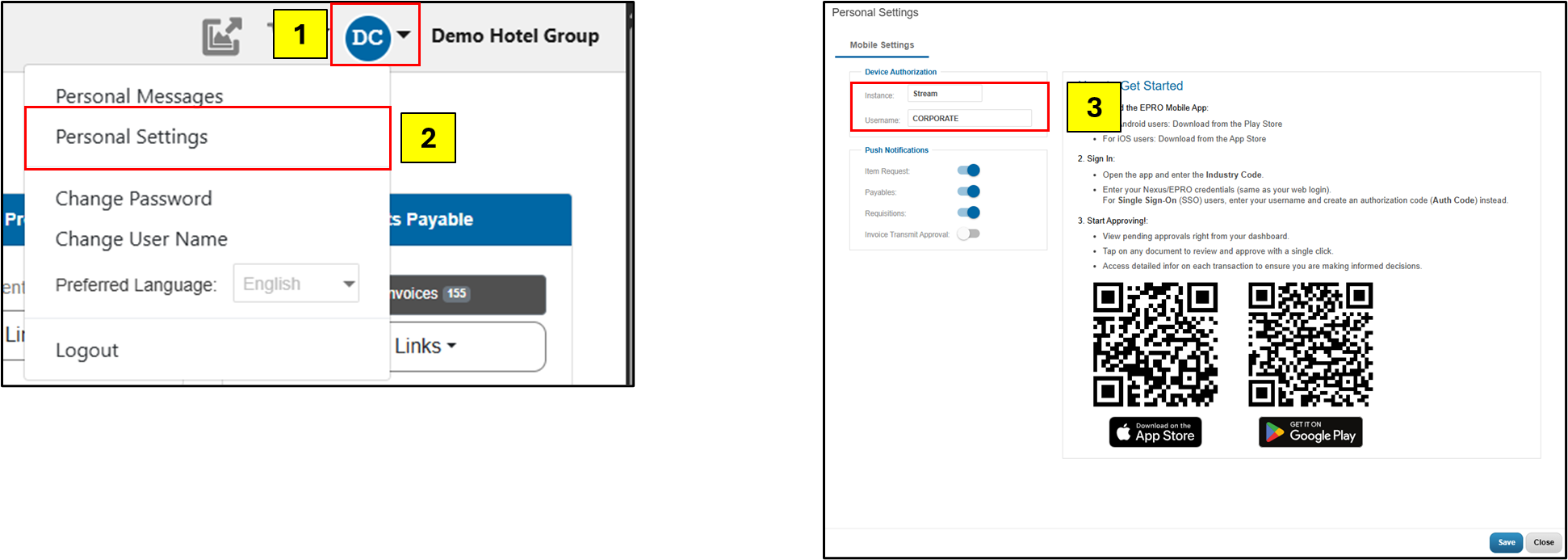Click the Instance input field
The image size is (1568, 560).
(945, 94)
